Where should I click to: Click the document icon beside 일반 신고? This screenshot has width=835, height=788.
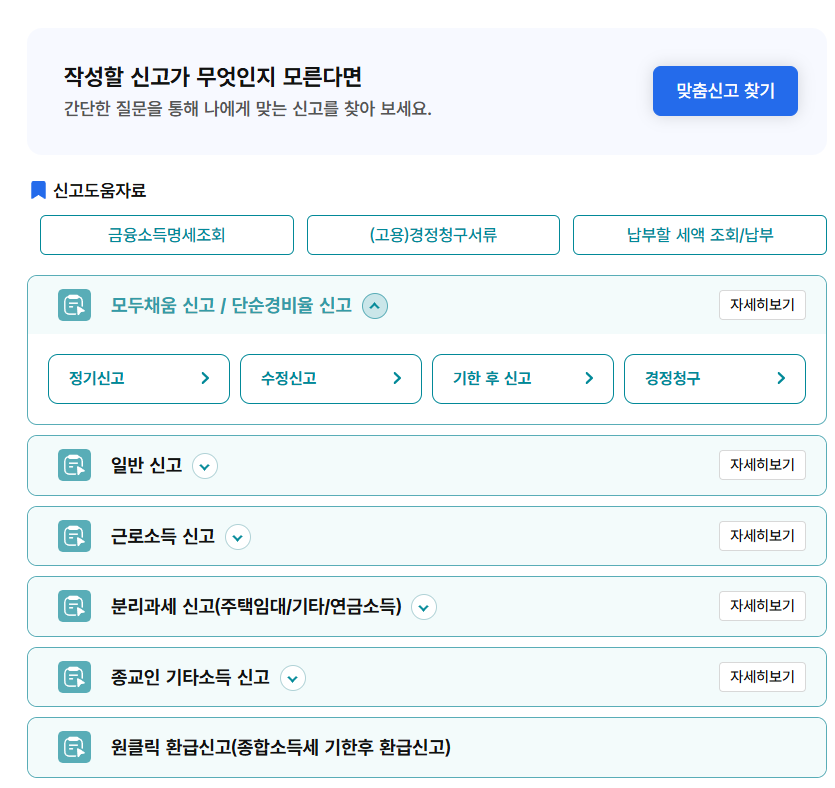(74, 465)
